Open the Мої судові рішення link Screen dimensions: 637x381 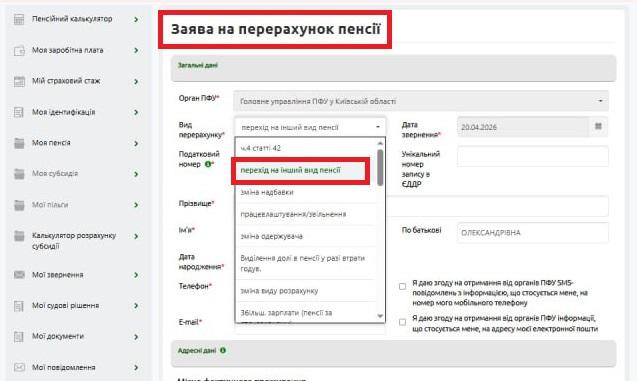[65, 305]
